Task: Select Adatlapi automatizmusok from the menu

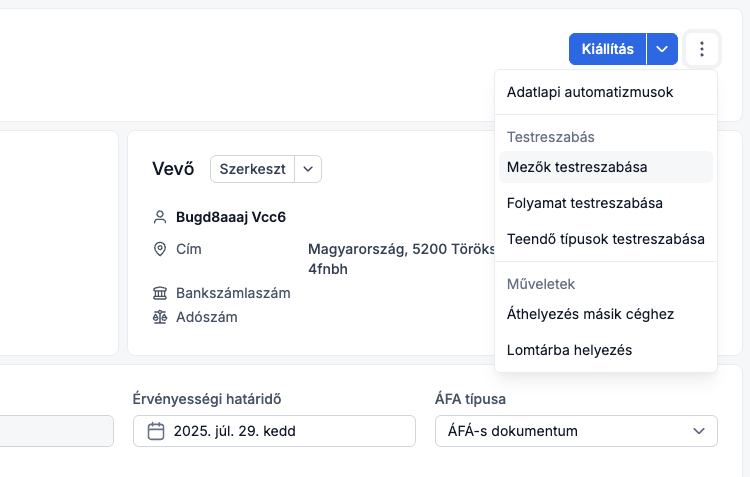Action: click(x=590, y=92)
